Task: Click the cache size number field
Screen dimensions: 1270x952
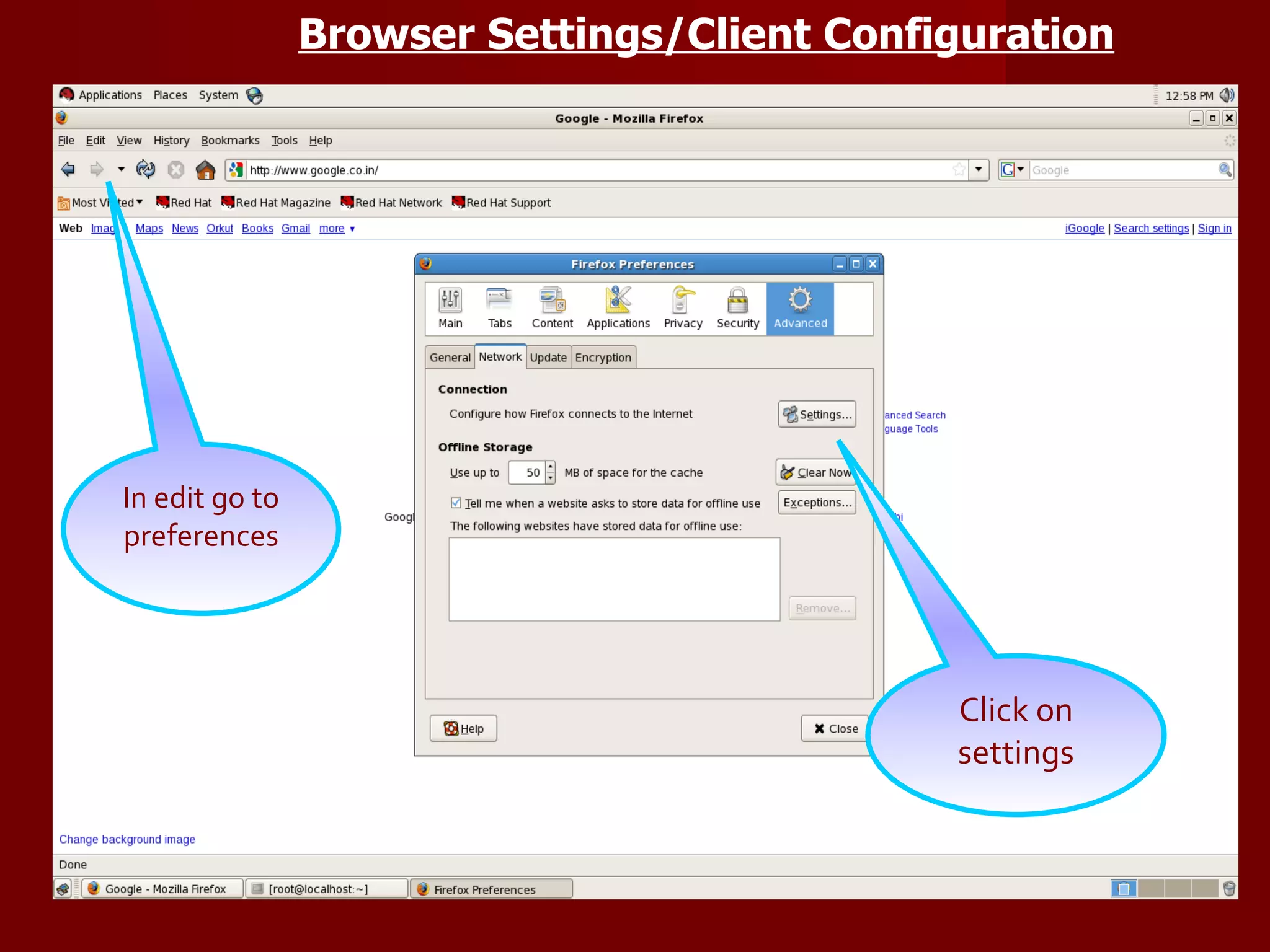Action: pyautogui.click(x=528, y=472)
